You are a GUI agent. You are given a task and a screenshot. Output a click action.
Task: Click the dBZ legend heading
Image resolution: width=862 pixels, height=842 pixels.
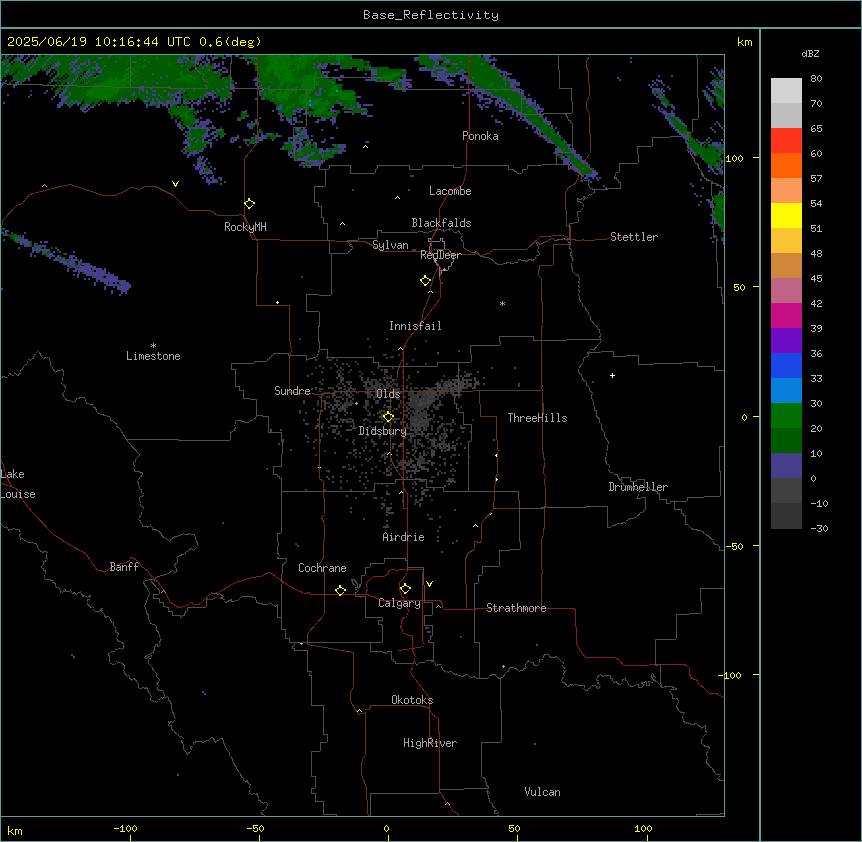810,53
